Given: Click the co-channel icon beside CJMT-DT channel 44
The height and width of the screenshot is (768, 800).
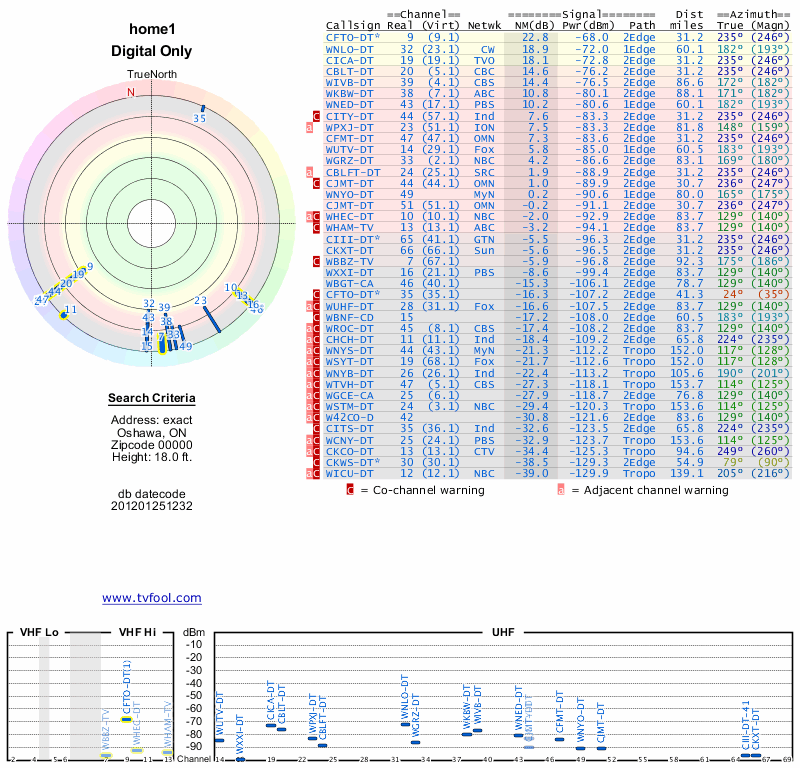Looking at the screenshot, I should tap(317, 183).
